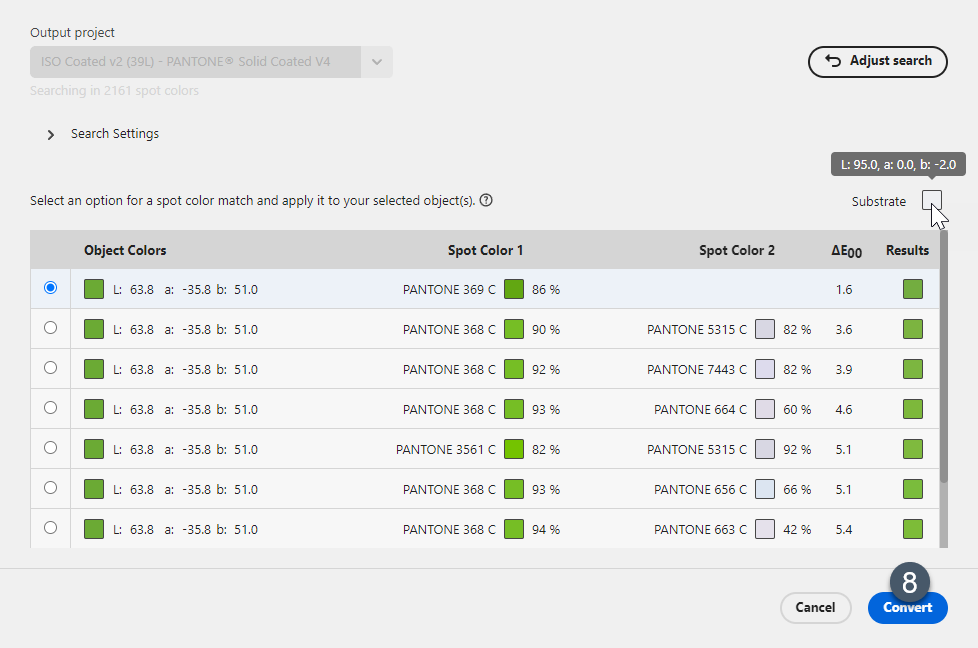Viewport: 978px width, 648px height.
Task: Click the Adjust search button
Action: tap(878, 61)
